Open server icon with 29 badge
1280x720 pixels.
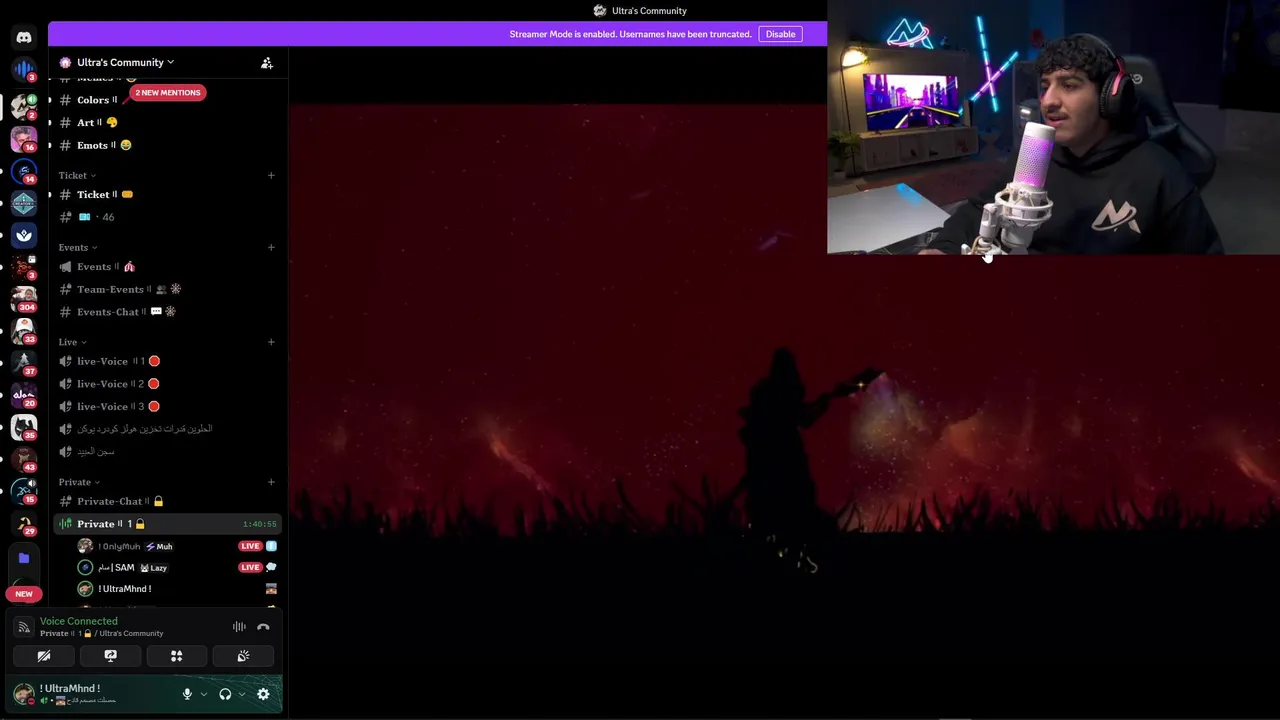pos(24,522)
